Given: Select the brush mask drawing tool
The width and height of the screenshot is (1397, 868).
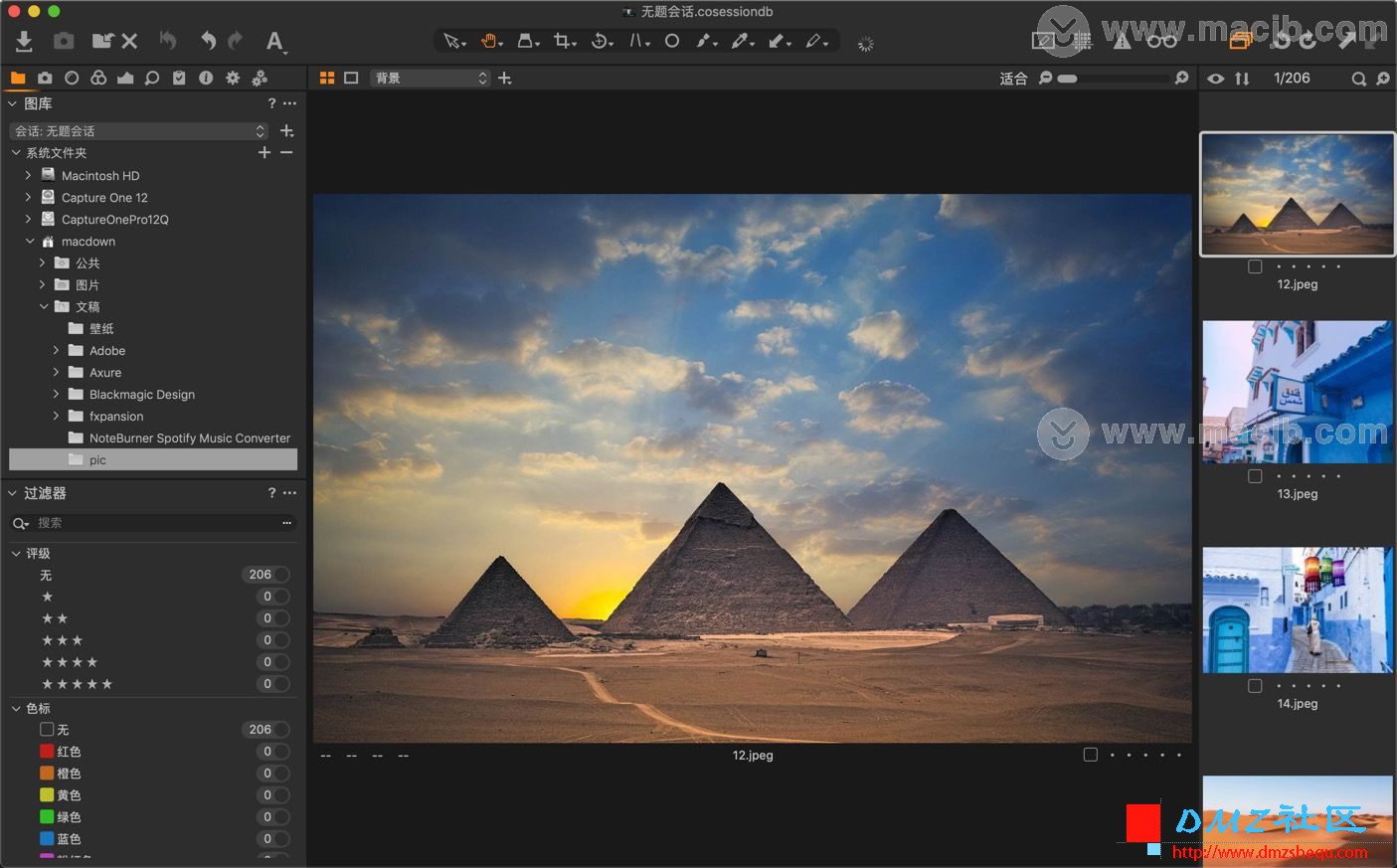Looking at the screenshot, I should point(706,41).
